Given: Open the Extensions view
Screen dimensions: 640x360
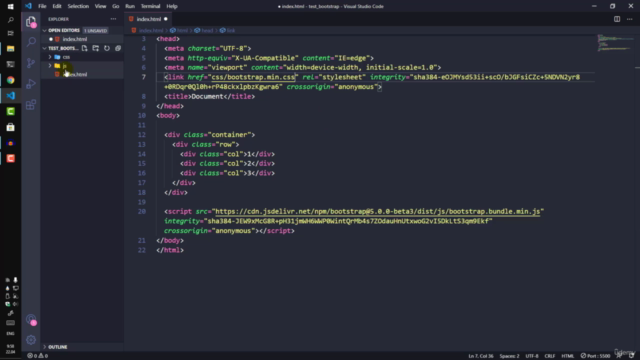Looking at the screenshot, I should (x=31, y=104).
